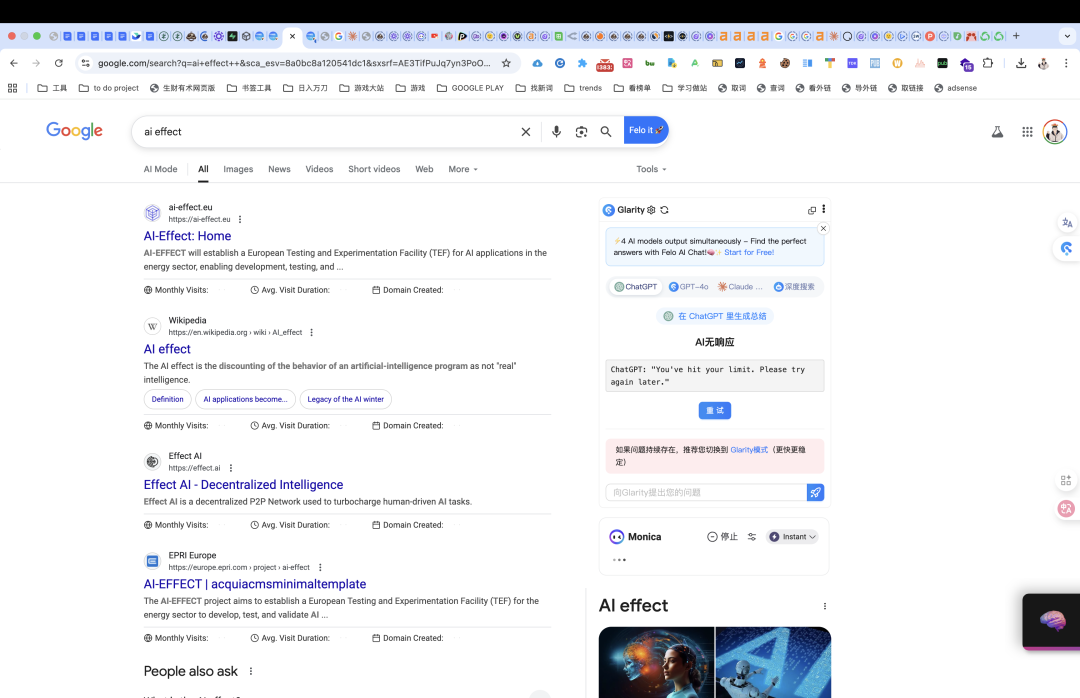Screen dimensions: 1080x698
Task: Click the woman AI face thumbnail
Action: pyautogui.click(x=656, y=662)
